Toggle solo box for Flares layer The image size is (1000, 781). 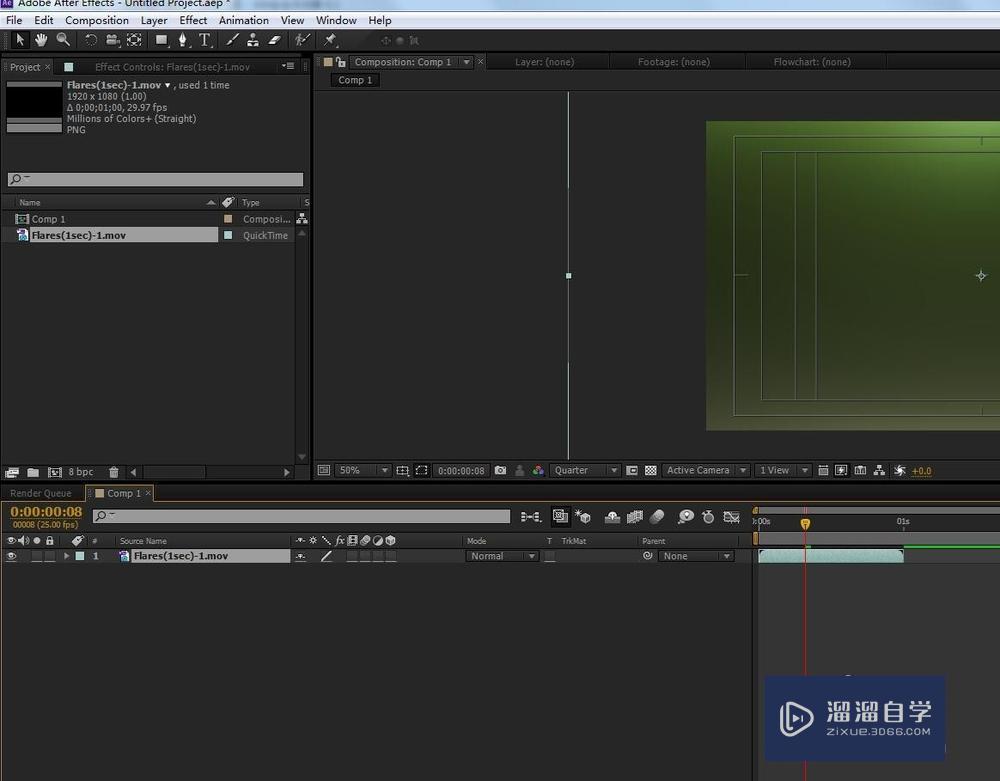(36, 556)
